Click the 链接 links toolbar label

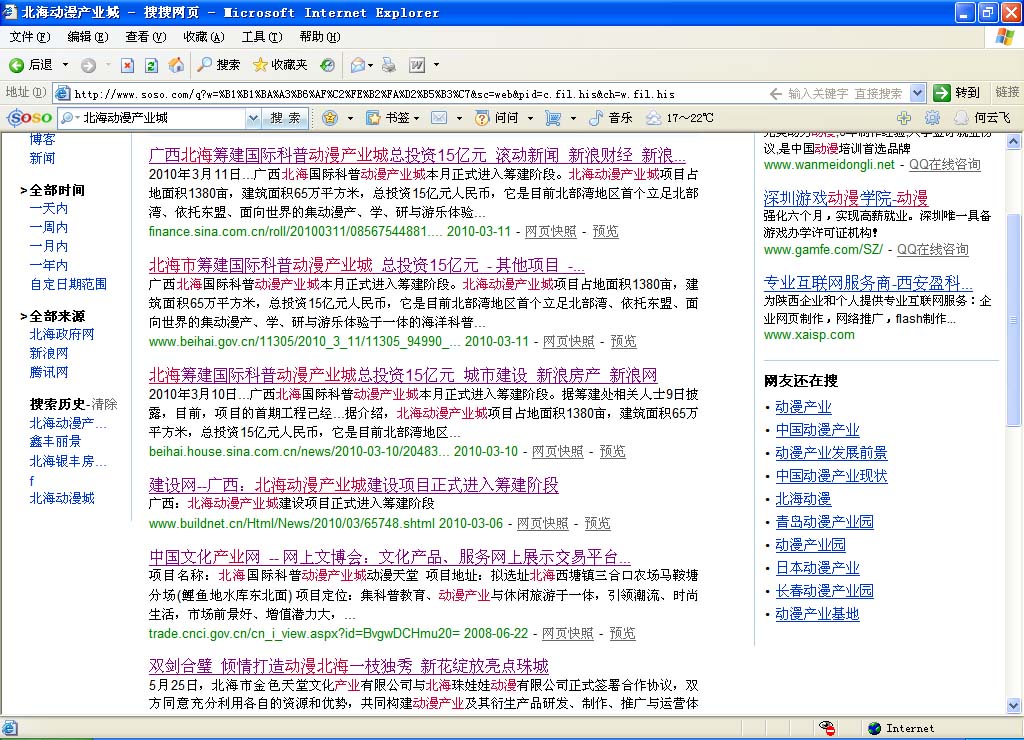tap(1008, 93)
